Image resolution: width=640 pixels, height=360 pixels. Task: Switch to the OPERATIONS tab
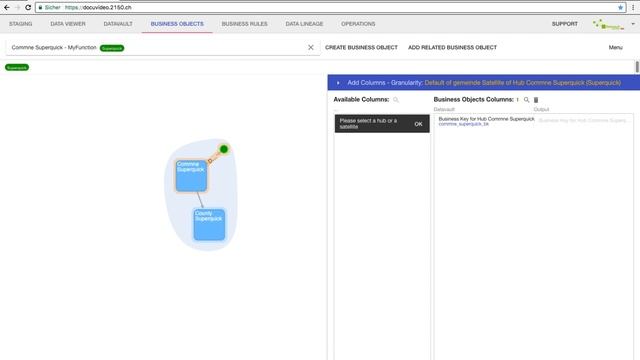point(358,24)
